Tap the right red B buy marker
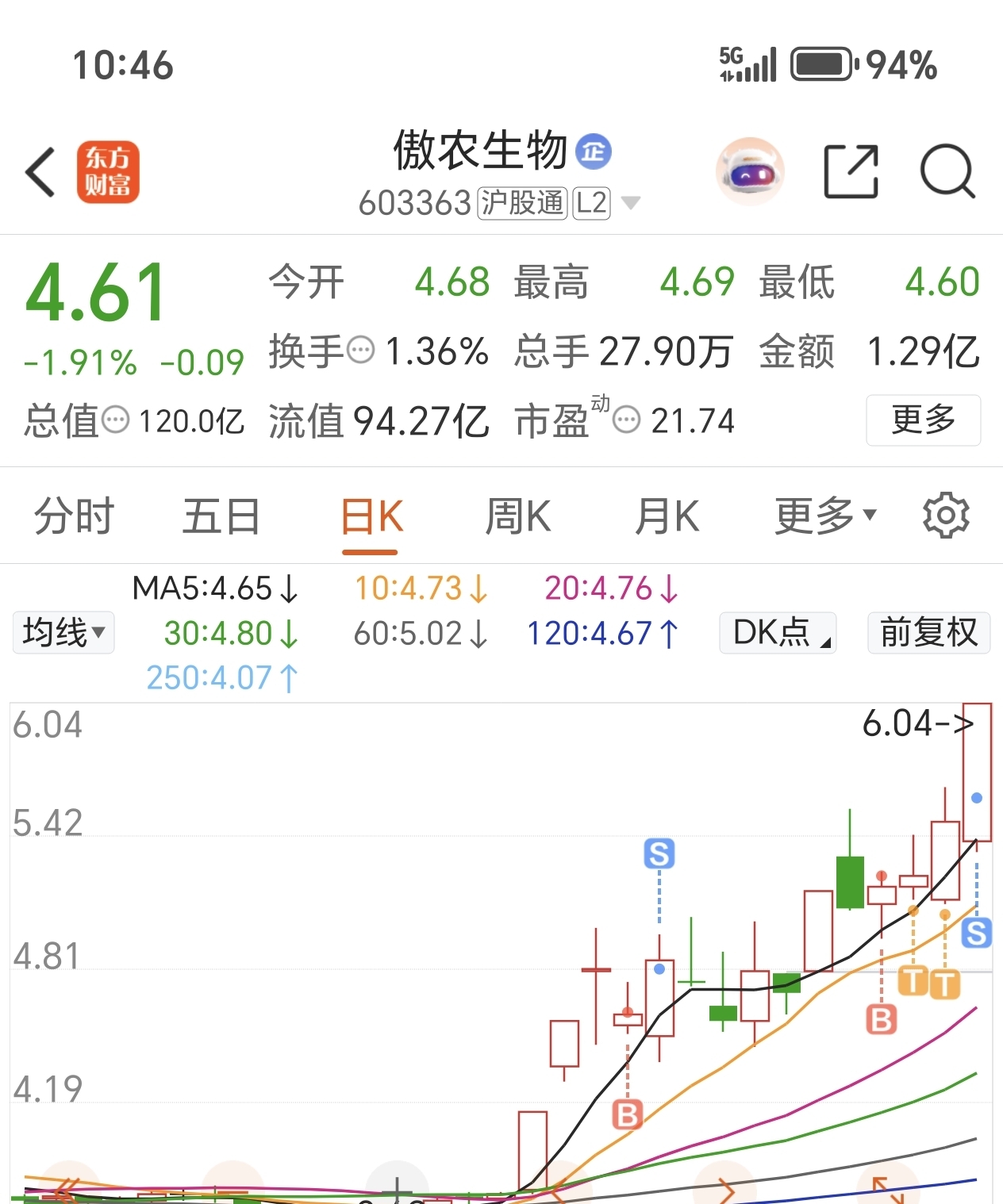This screenshot has height=1204, width=1003. coord(882,1019)
